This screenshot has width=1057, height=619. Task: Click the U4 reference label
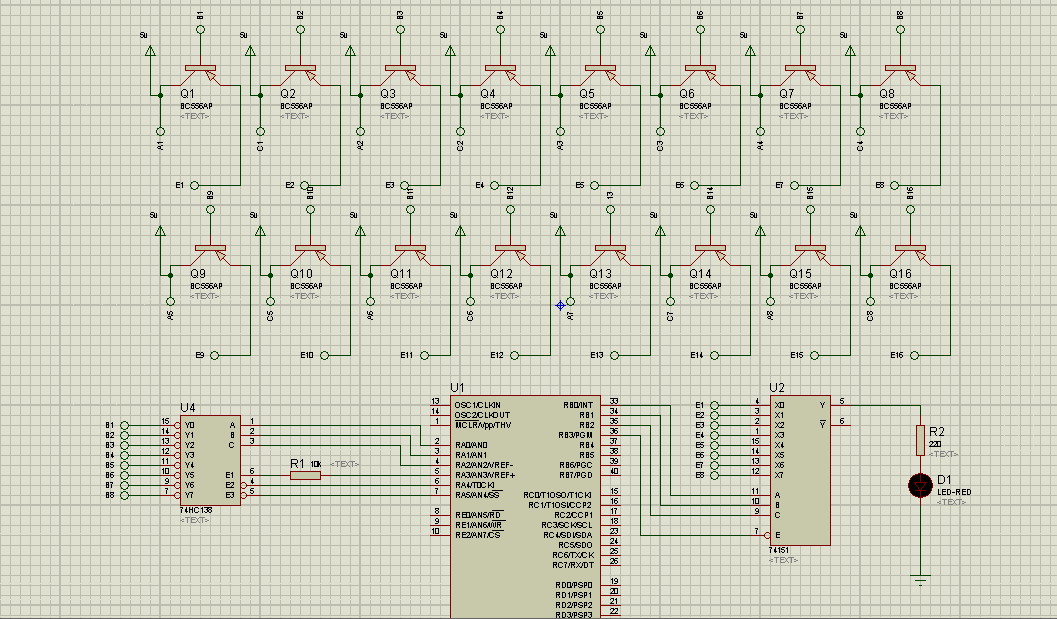pyautogui.click(x=187, y=408)
